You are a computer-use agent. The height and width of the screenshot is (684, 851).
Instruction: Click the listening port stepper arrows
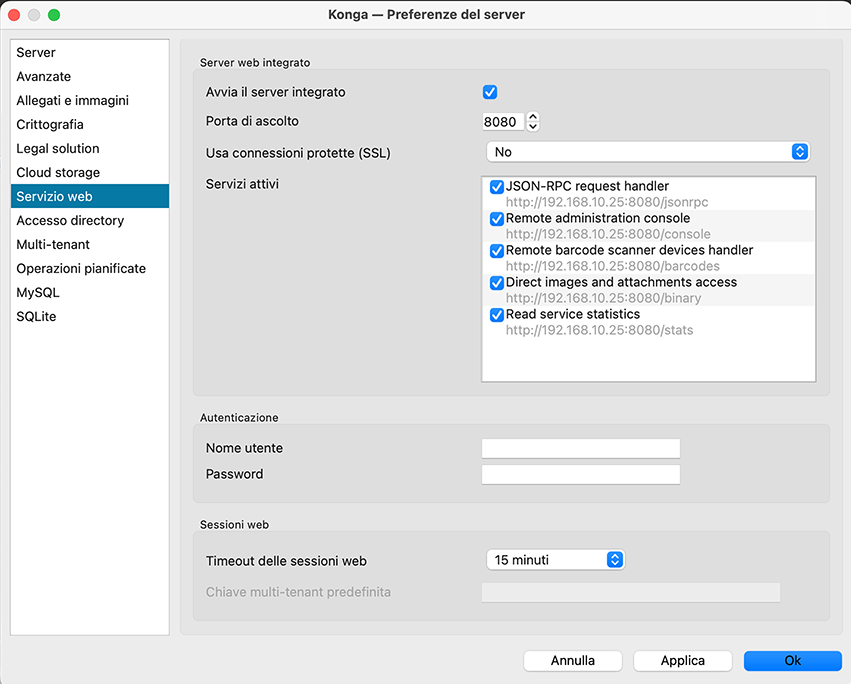[x=533, y=122]
